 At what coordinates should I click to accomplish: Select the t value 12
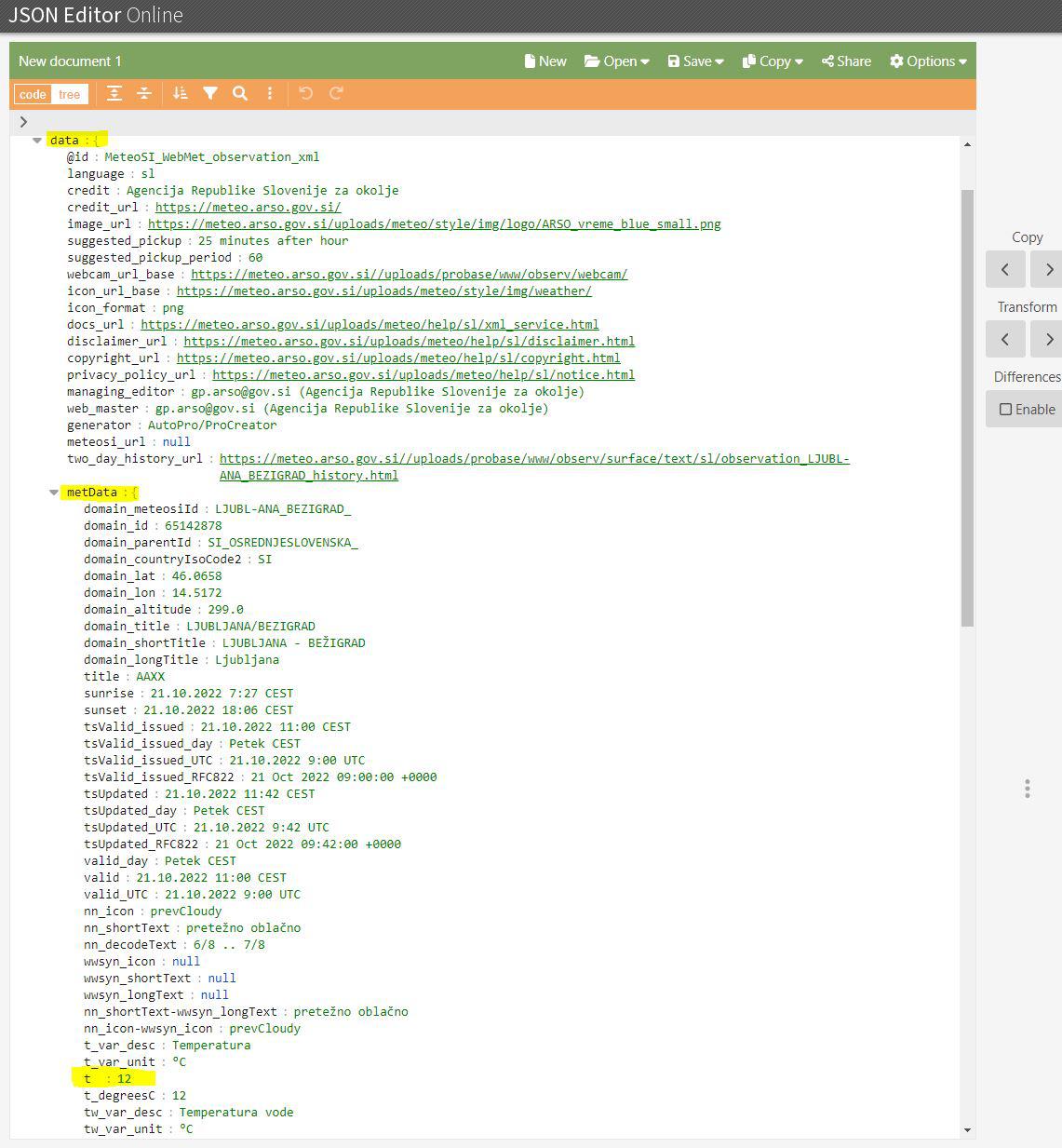124,1079
